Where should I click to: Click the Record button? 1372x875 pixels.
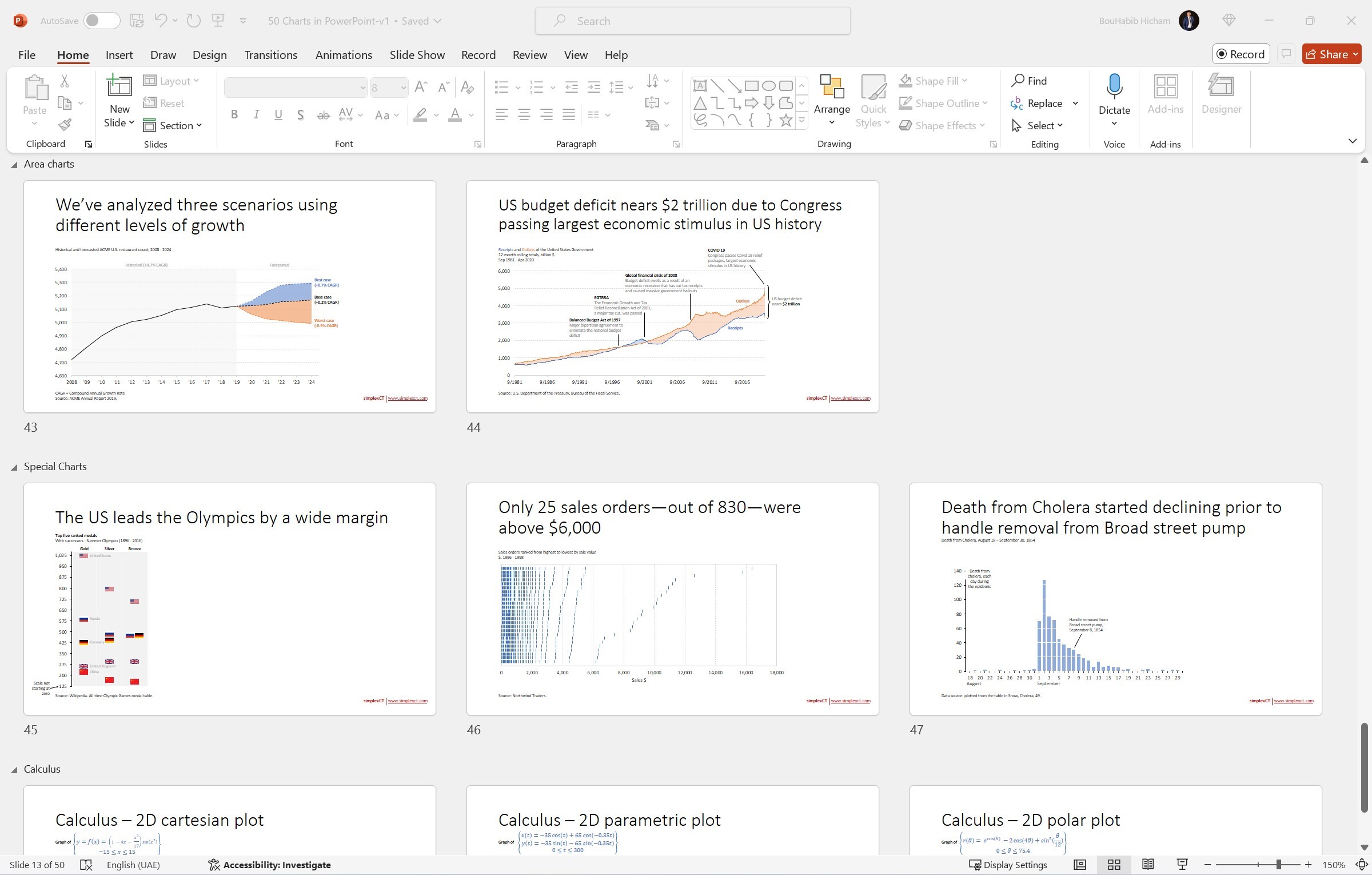(1241, 54)
